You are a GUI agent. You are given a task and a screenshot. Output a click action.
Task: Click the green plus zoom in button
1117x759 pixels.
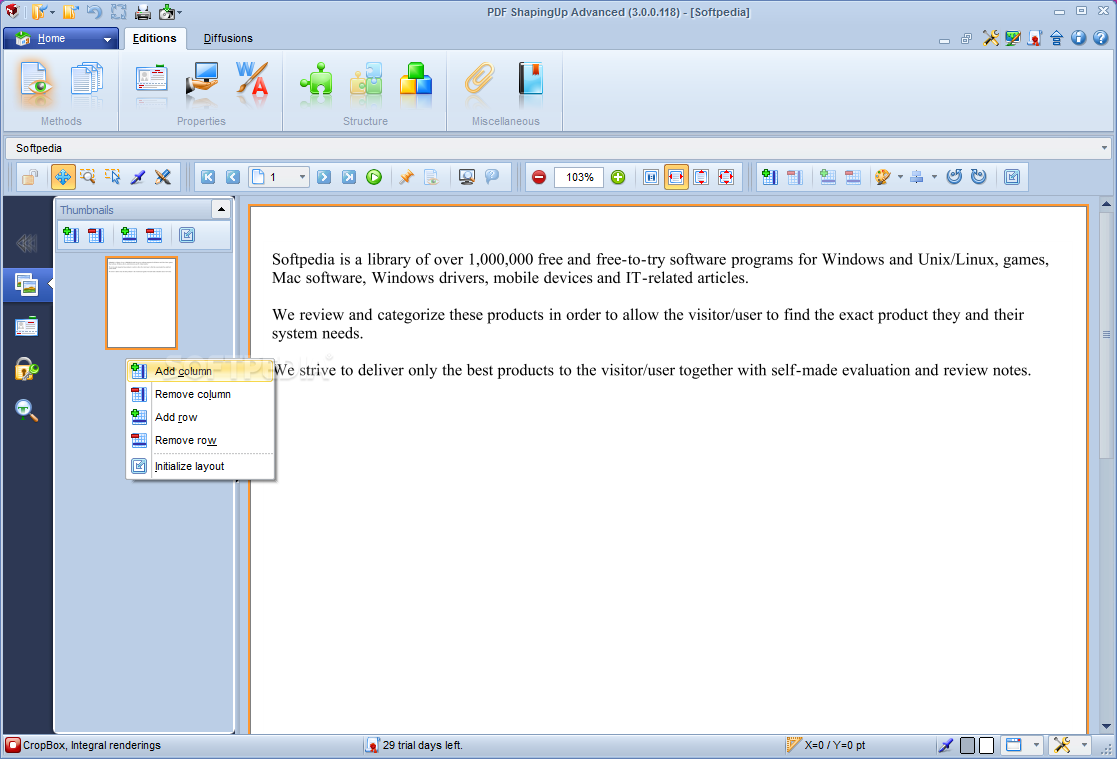[x=618, y=177]
